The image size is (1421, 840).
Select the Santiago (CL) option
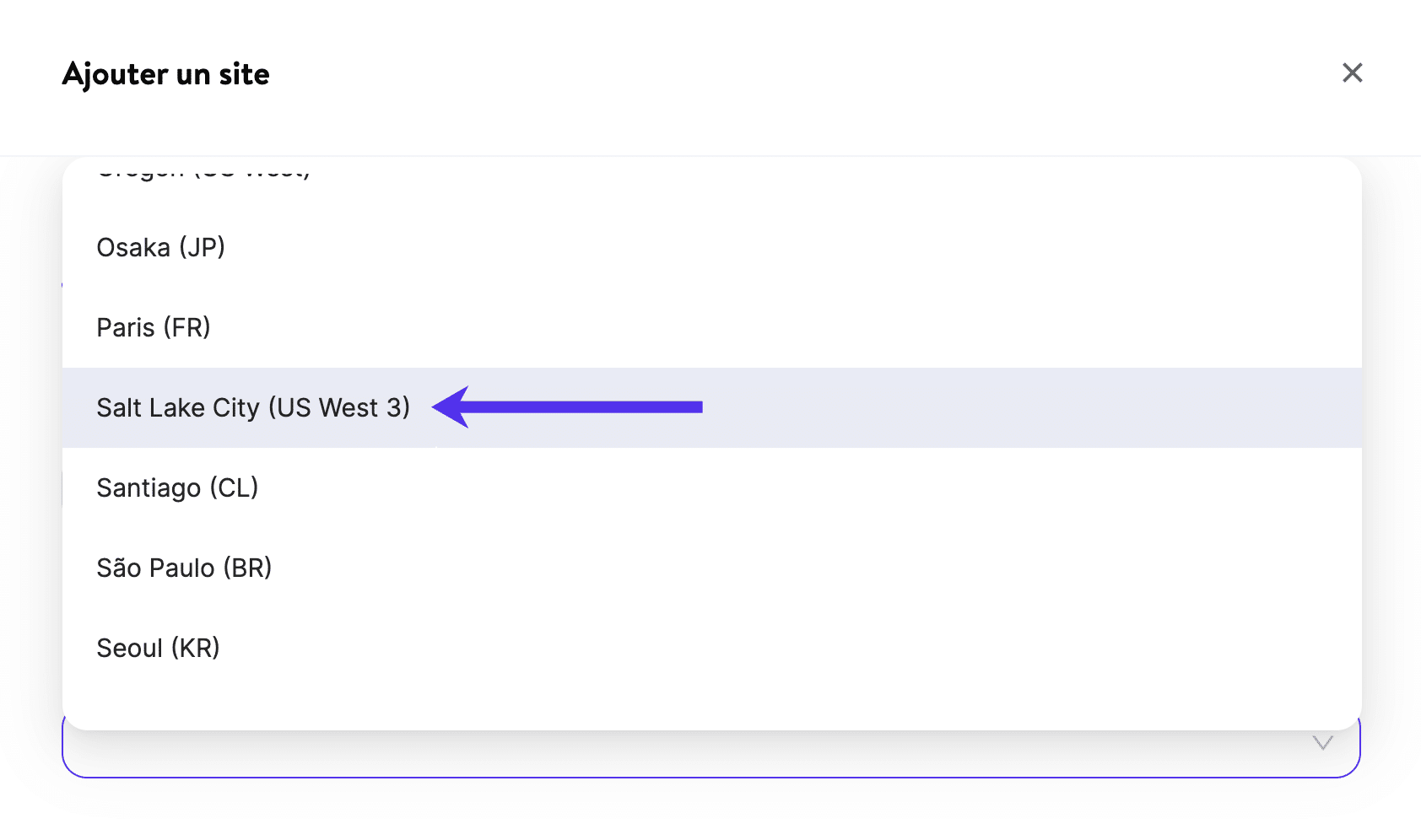177,487
